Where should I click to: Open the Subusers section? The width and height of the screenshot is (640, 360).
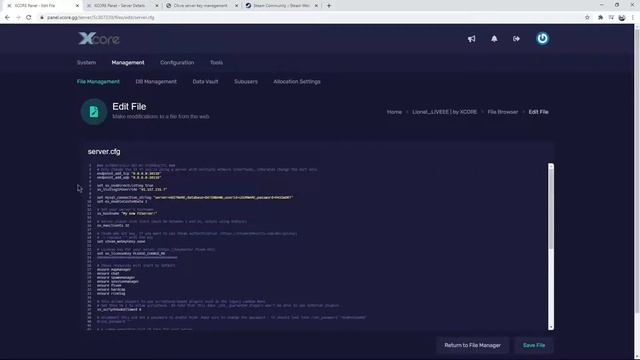(x=246, y=82)
